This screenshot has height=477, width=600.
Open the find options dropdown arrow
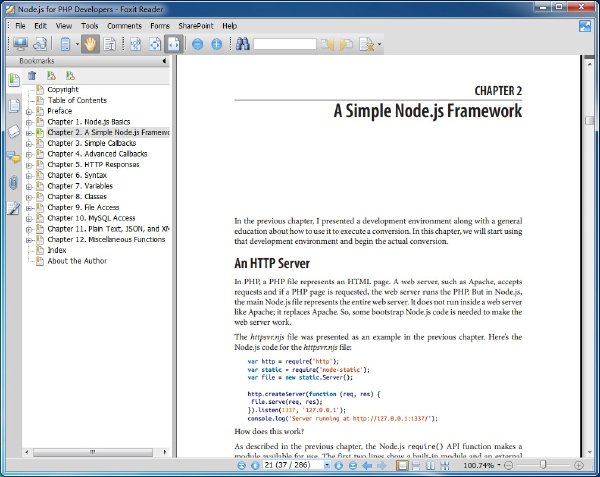pyautogui.click(x=379, y=44)
